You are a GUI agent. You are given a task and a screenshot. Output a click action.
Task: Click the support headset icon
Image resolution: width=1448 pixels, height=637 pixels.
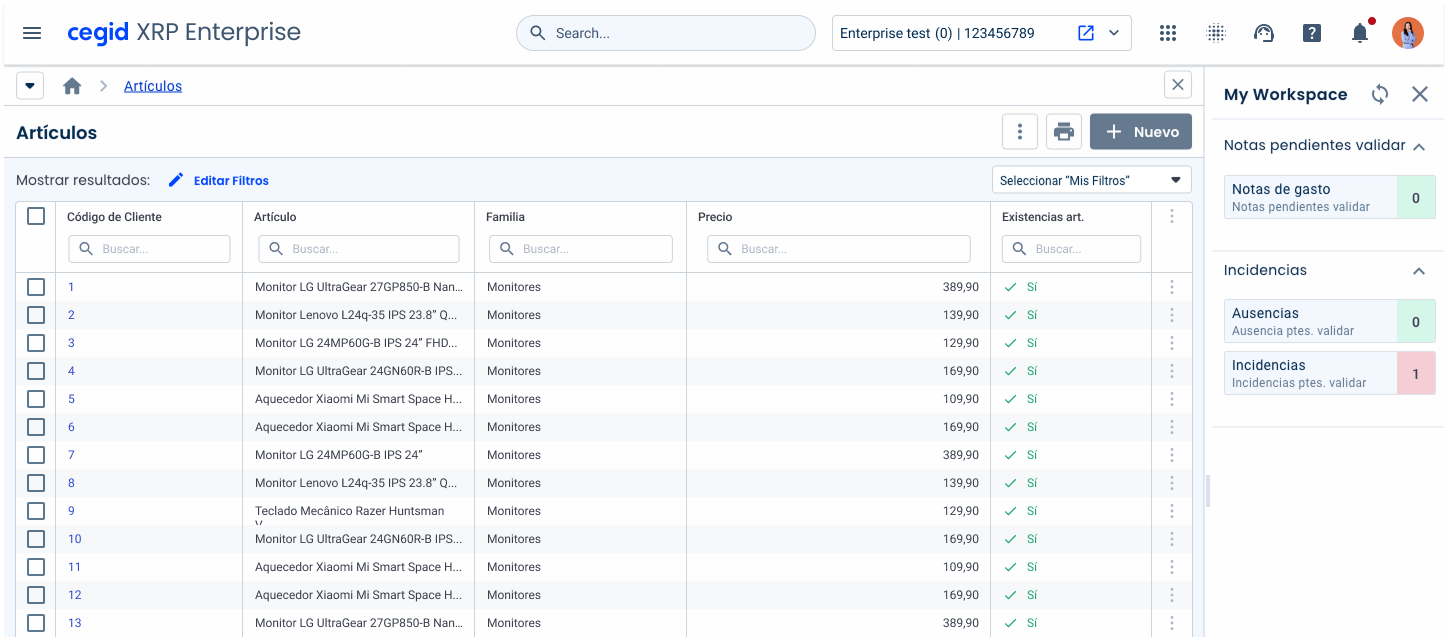tap(1264, 33)
